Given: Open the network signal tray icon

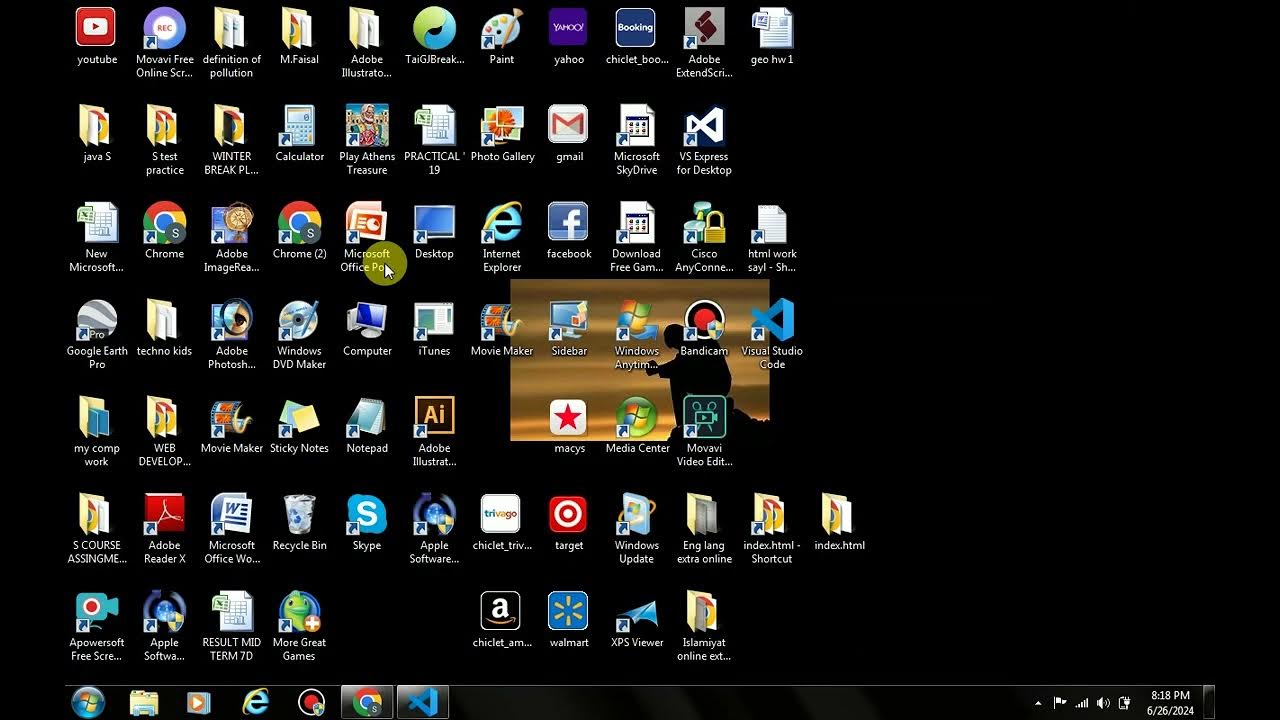Looking at the screenshot, I should click(1081, 703).
